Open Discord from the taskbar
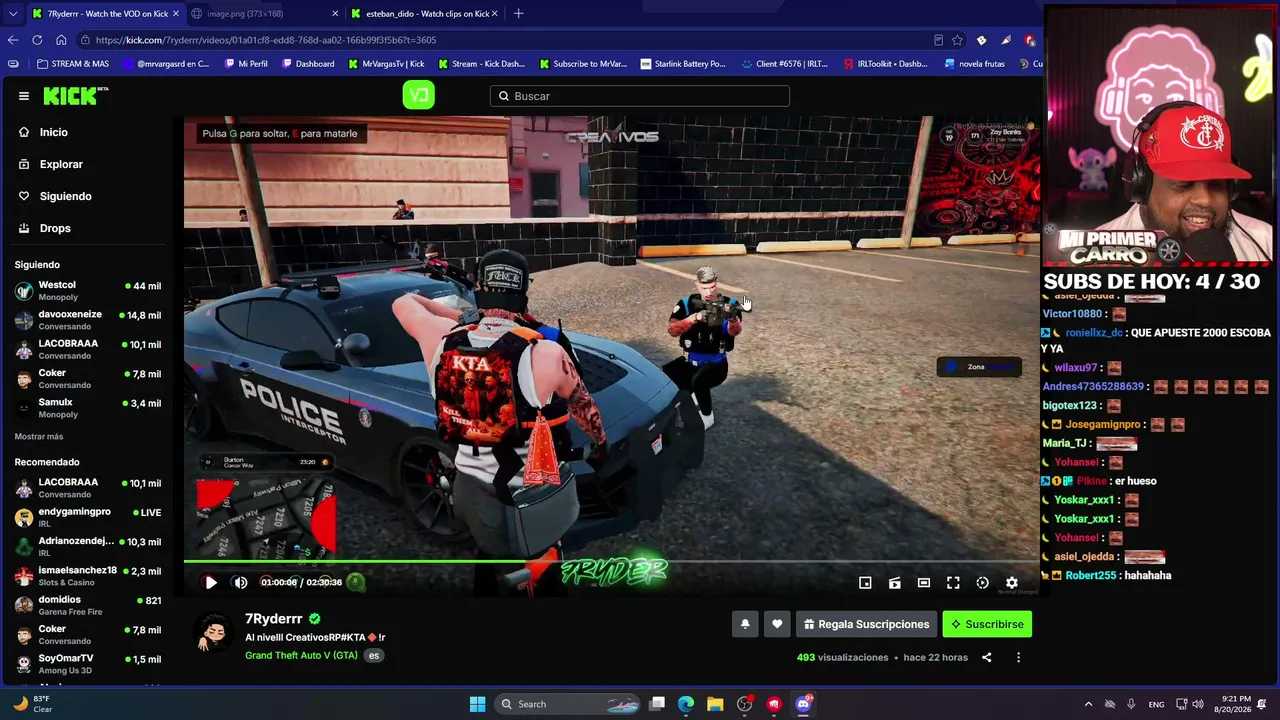The image size is (1280, 720). point(803,704)
